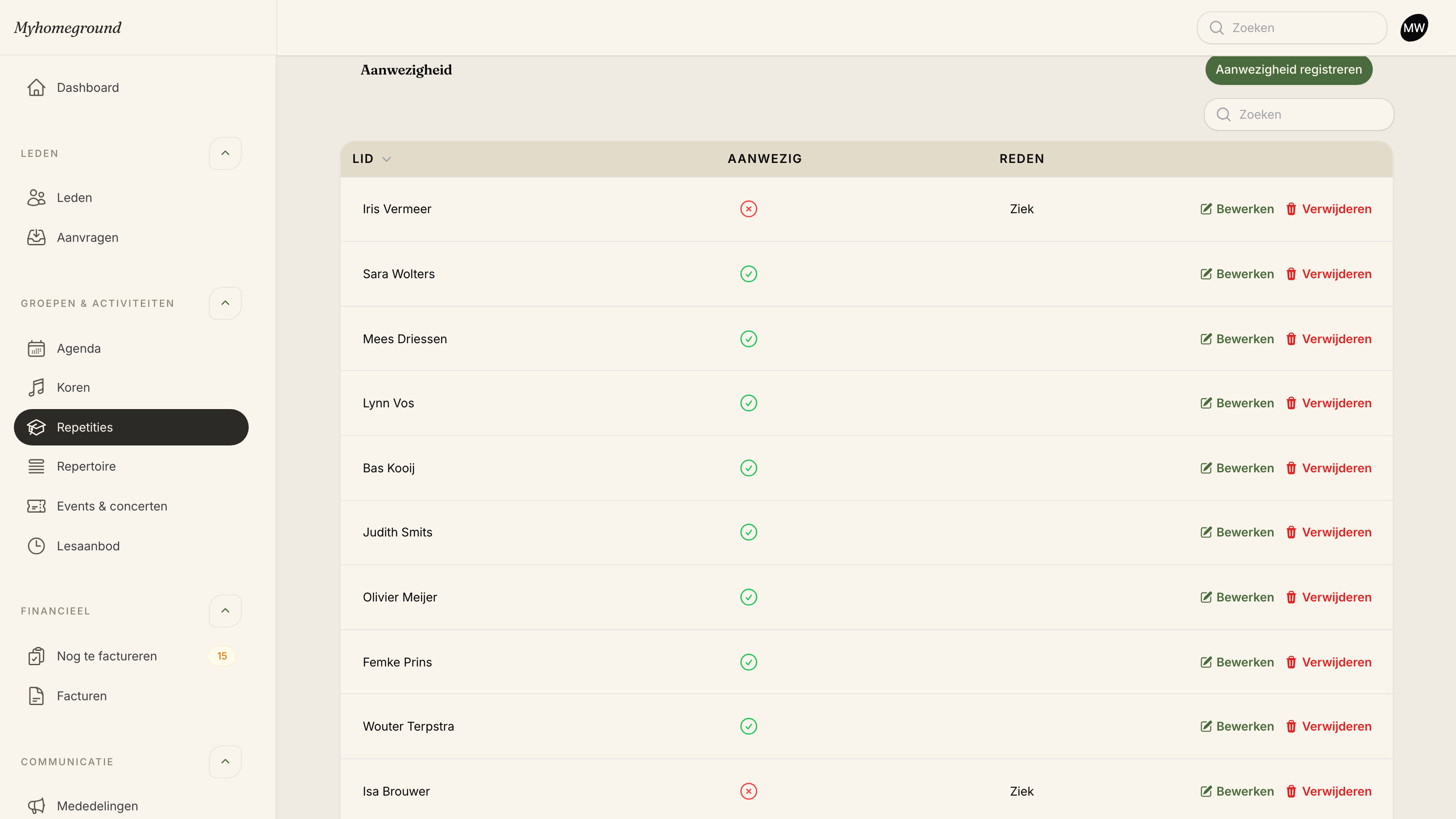Click Isa Brouwer's absent red cross indicator
The width and height of the screenshot is (1456, 819).
[748, 791]
